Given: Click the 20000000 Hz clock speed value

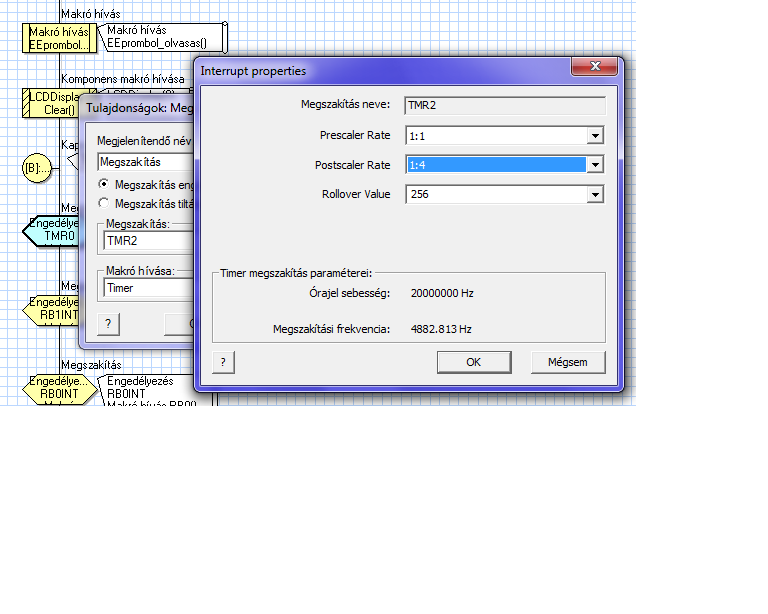Looking at the screenshot, I should (x=442, y=293).
